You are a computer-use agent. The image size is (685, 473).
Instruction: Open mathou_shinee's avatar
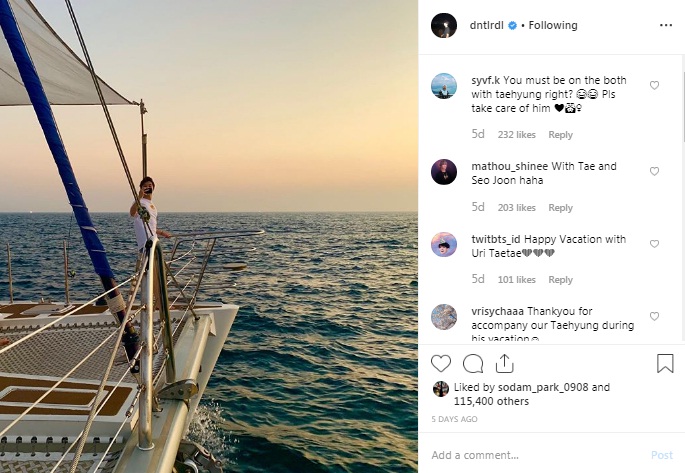coord(444,172)
